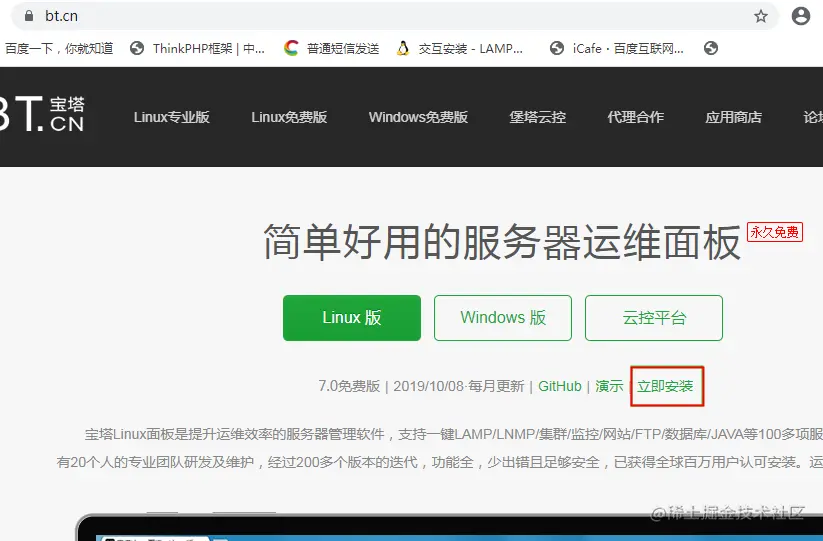Open the Windows免费版 menu item

click(x=418, y=117)
